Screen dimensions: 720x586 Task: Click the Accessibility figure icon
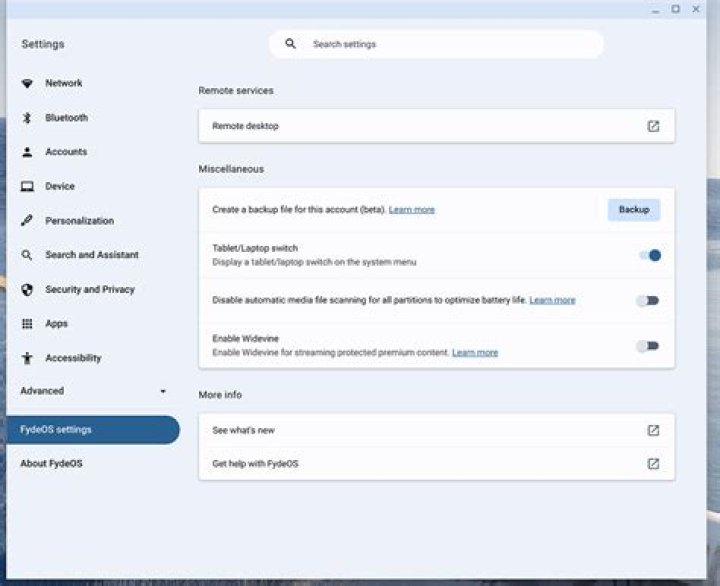[x=27, y=358]
